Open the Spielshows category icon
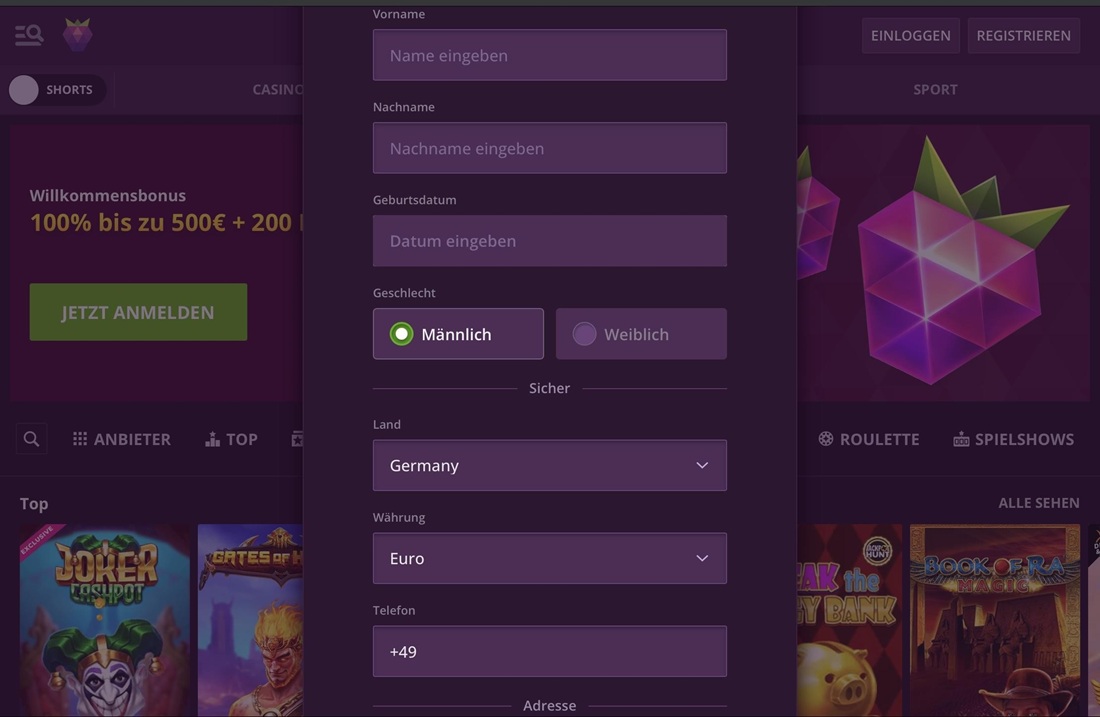The height and width of the screenshot is (717, 1100). pos(961,439)
